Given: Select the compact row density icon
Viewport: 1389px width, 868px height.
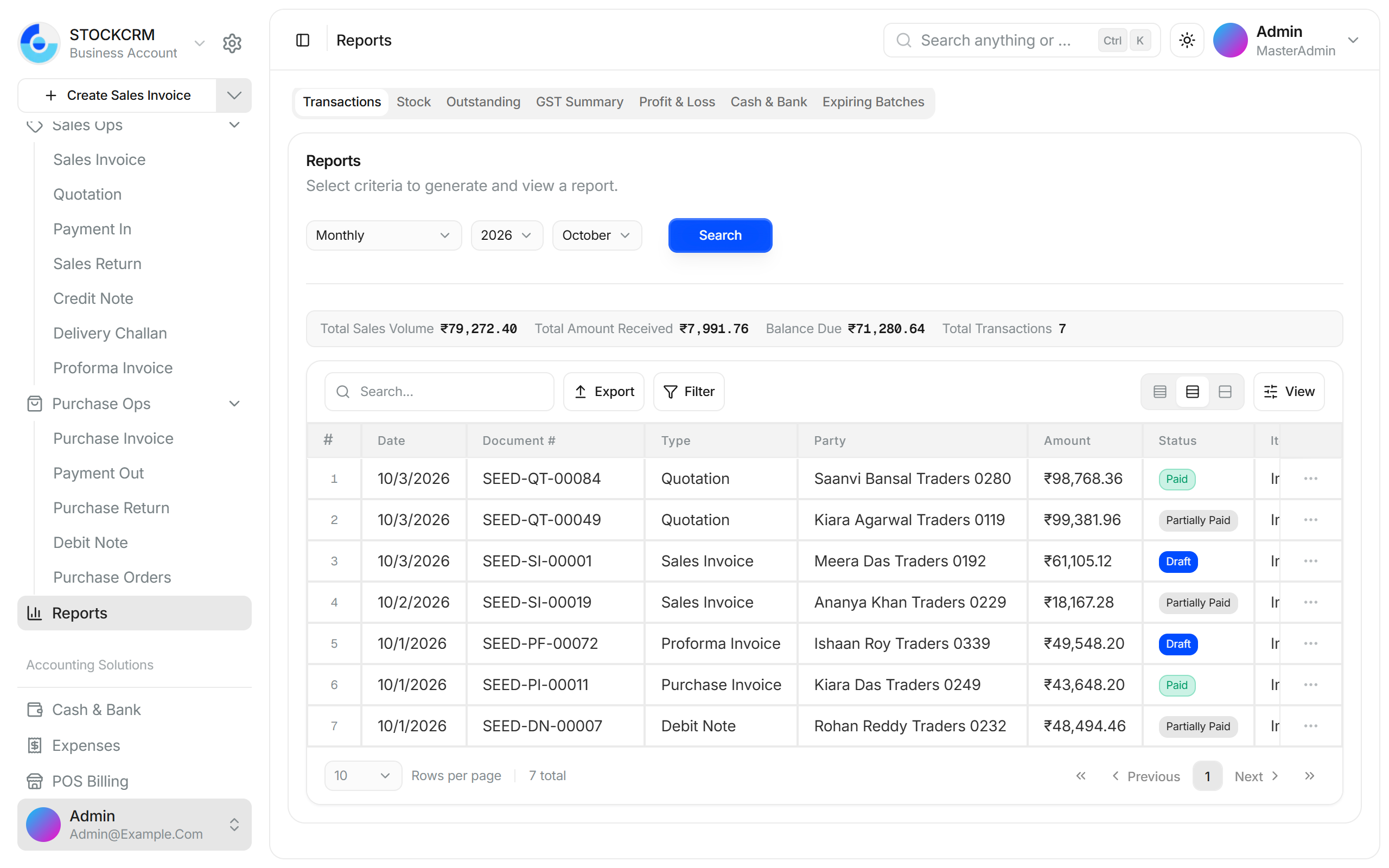Looking at the screenshot, I should click(x=1159, y=392).
